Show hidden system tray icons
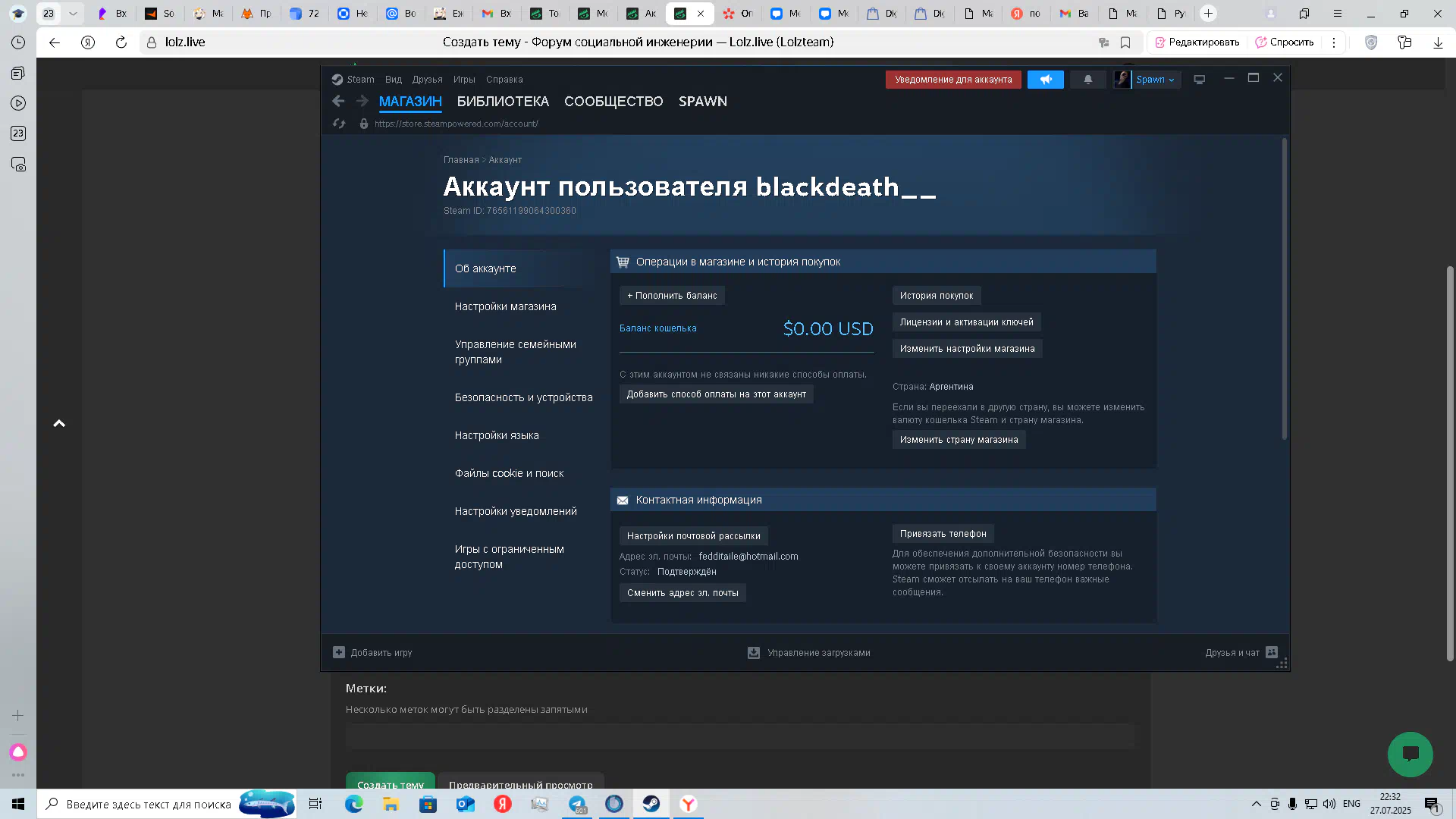This screenshot has height=819, width=1456. 1257,804
